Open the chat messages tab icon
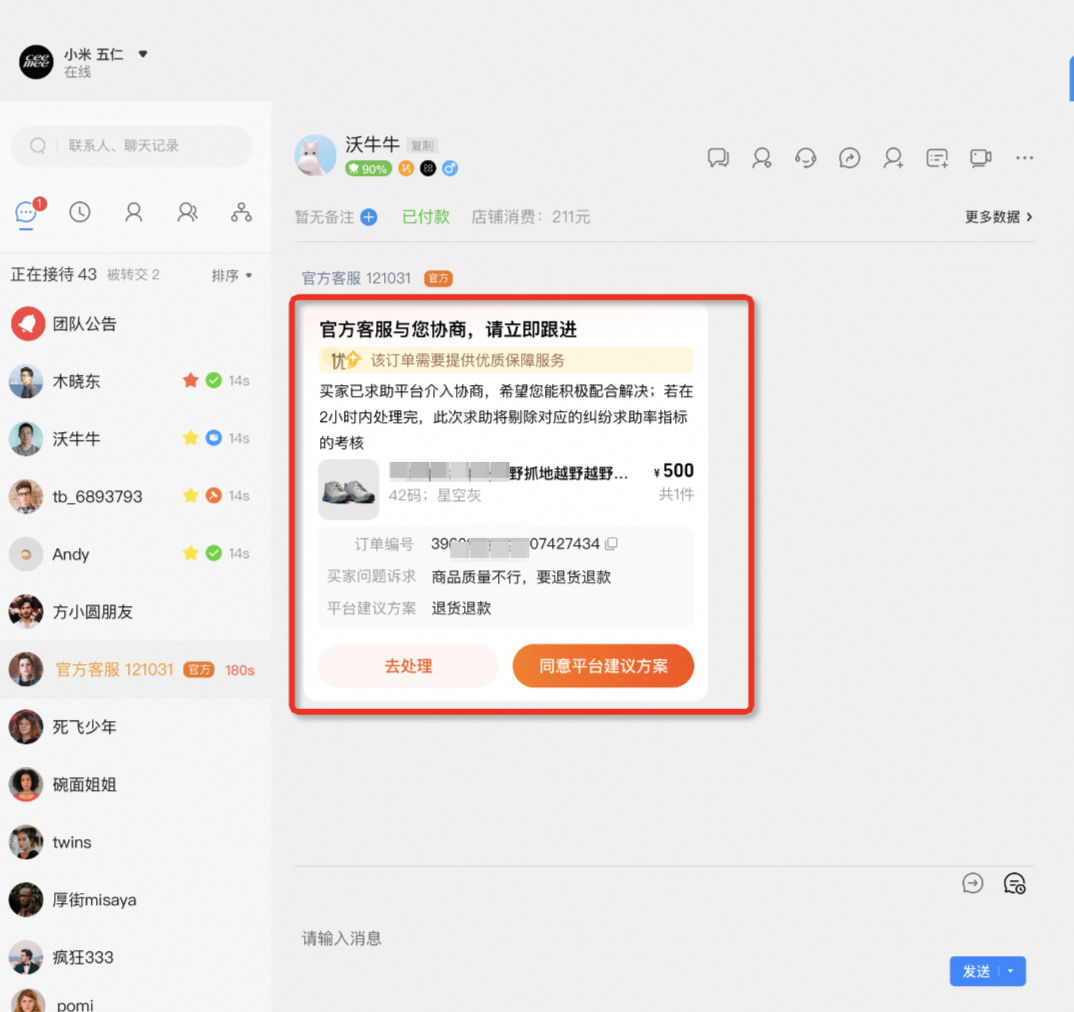1074x1012 pixels. 26,213
